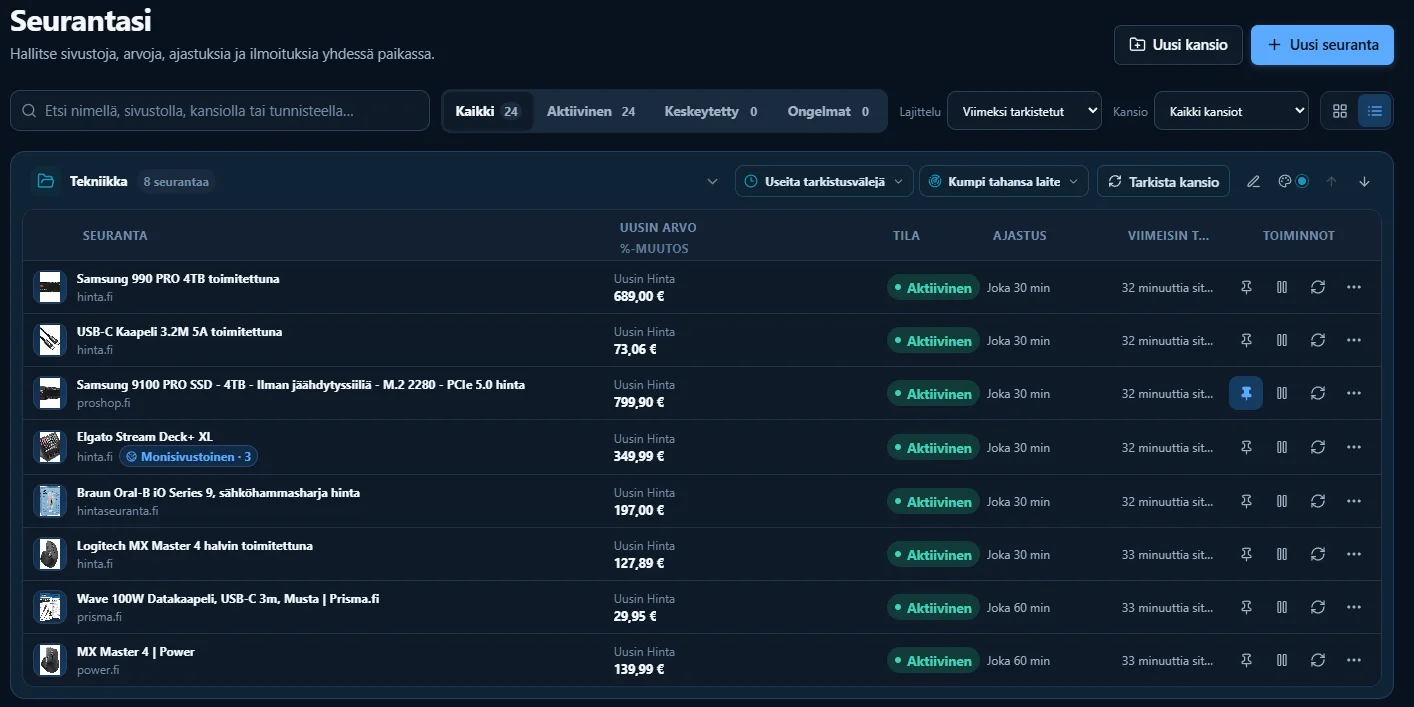1414x707 pixels.
Task: Click the Aktiivinen status of MX Master 4 | Power
Action: (x=931, y=661)
